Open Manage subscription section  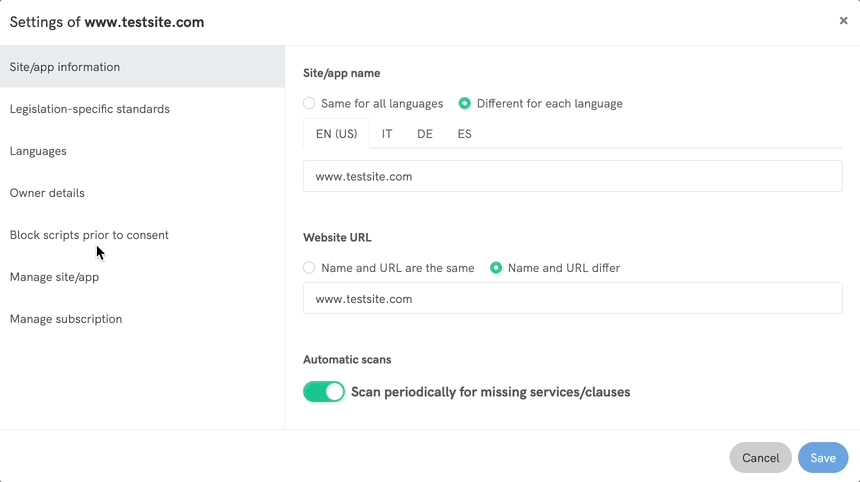click(x=66, y=319)
